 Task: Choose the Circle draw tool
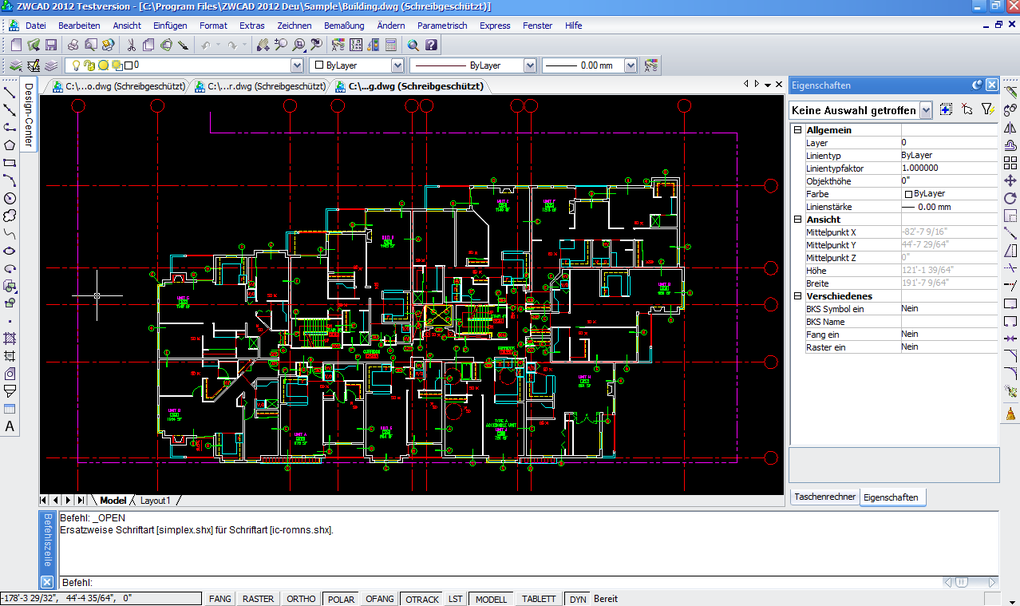tap(10, 197)
